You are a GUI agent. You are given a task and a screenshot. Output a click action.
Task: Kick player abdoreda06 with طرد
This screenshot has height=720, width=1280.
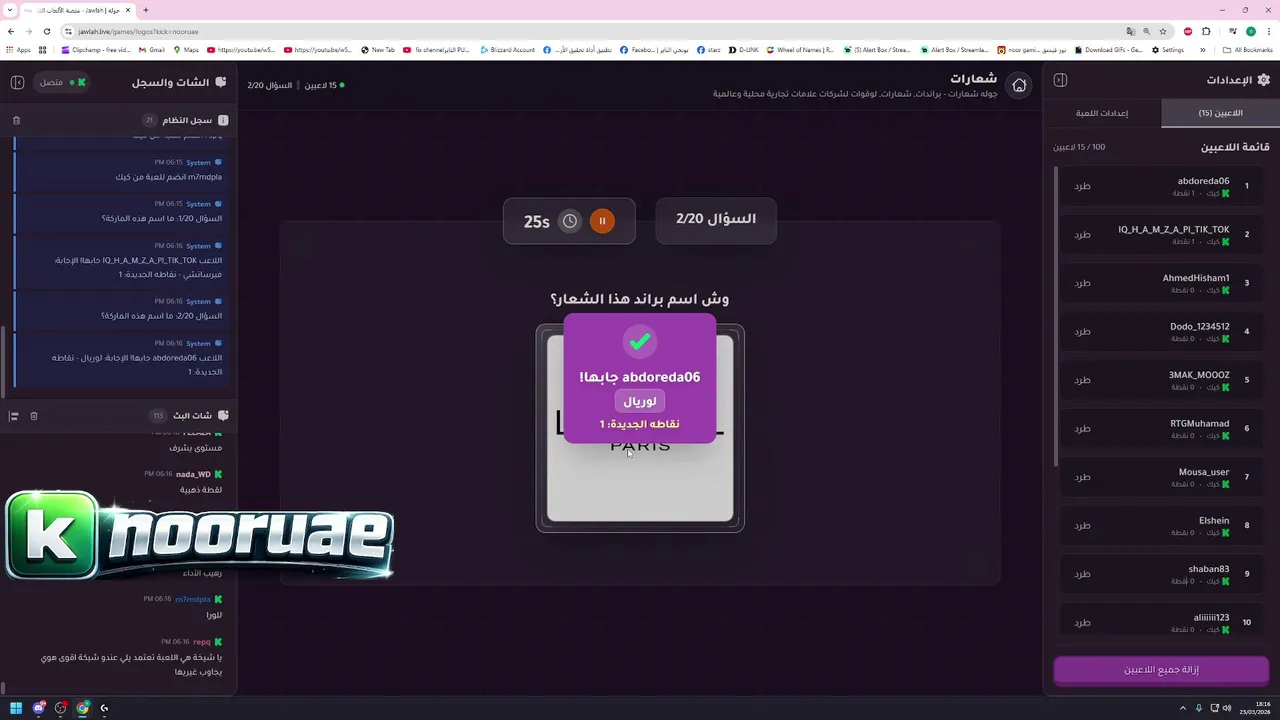[1082, 186]
